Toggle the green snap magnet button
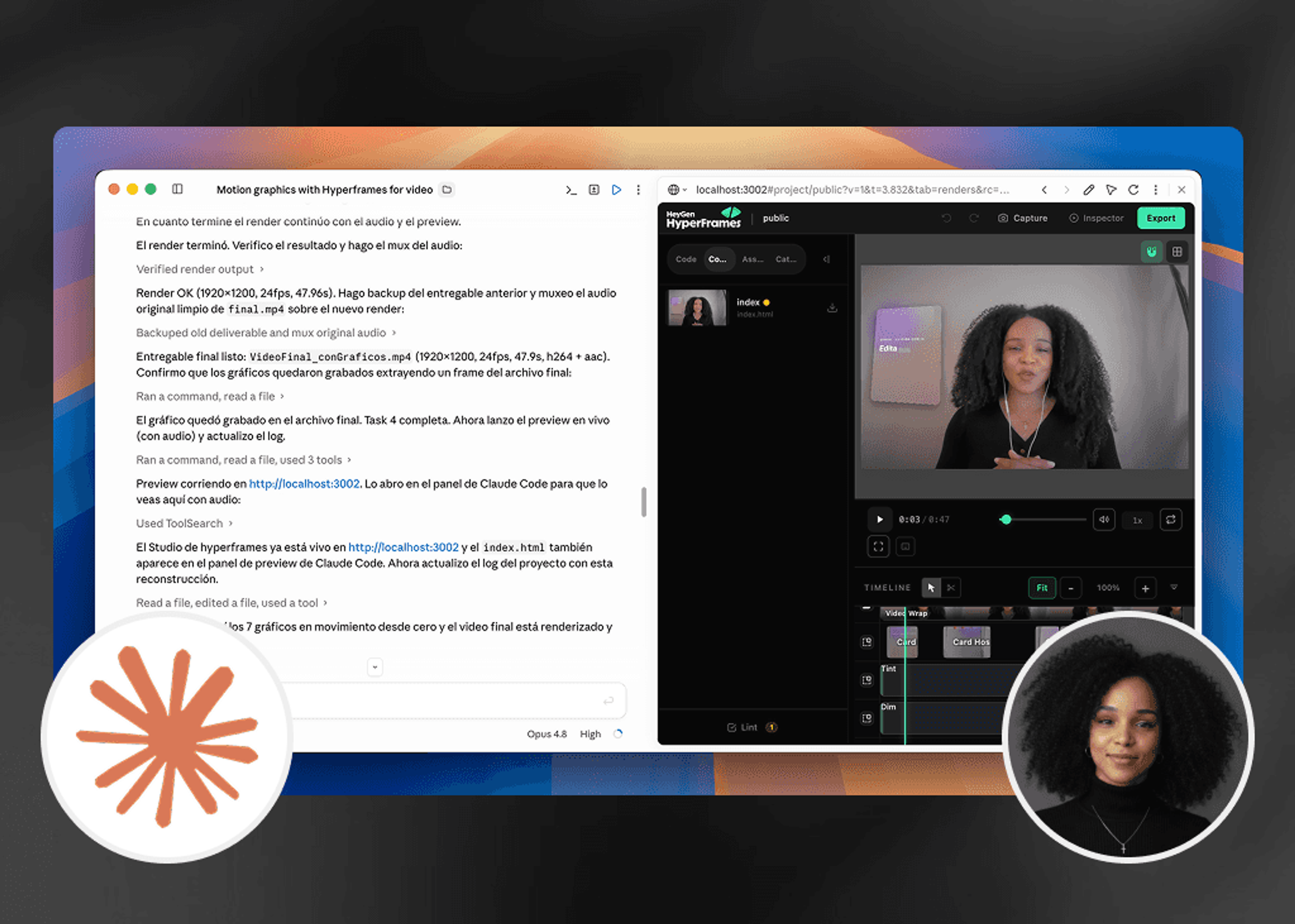Viewport: 1295px width, 924px height. pyautogui.click(x=1152, y=251)
